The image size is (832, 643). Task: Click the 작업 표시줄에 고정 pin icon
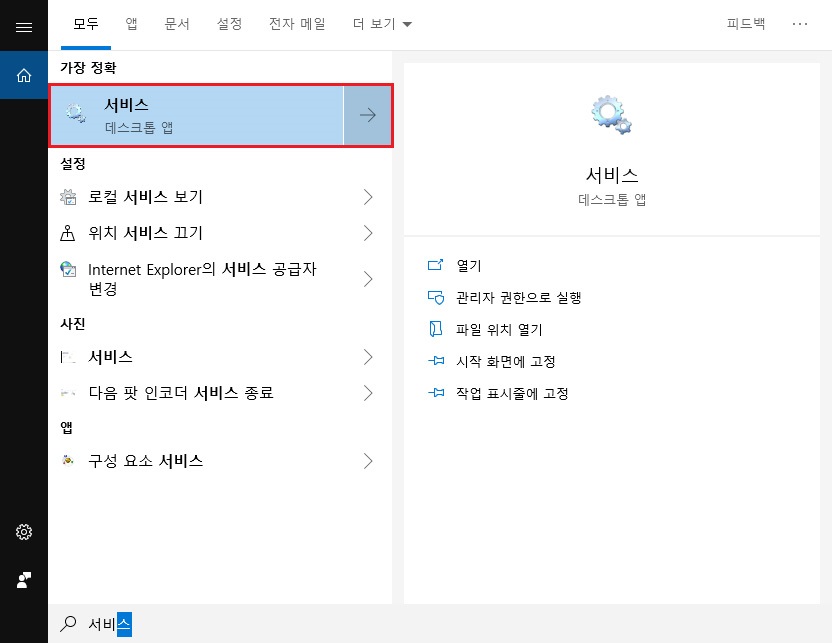click(436, 393)
